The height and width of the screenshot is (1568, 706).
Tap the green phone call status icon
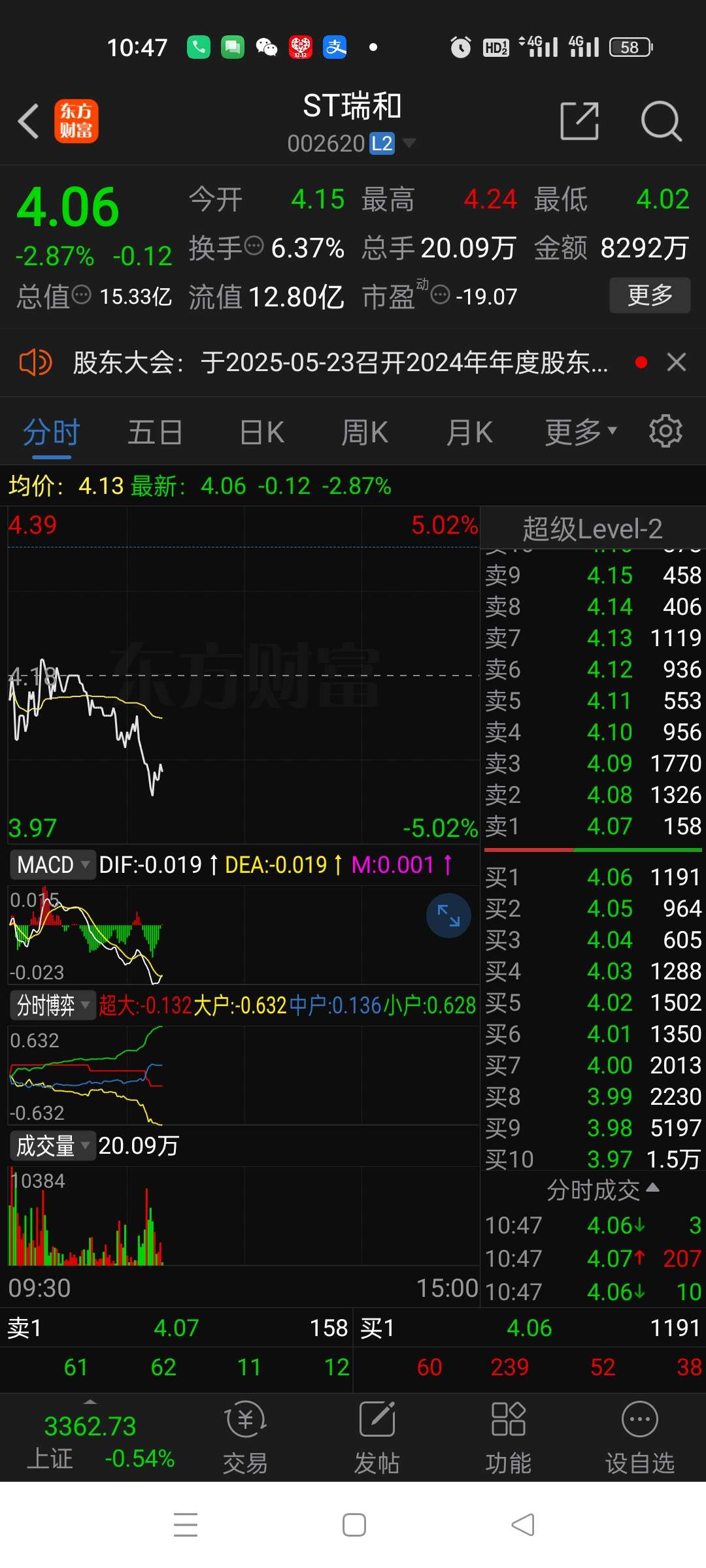click(199, 47)
